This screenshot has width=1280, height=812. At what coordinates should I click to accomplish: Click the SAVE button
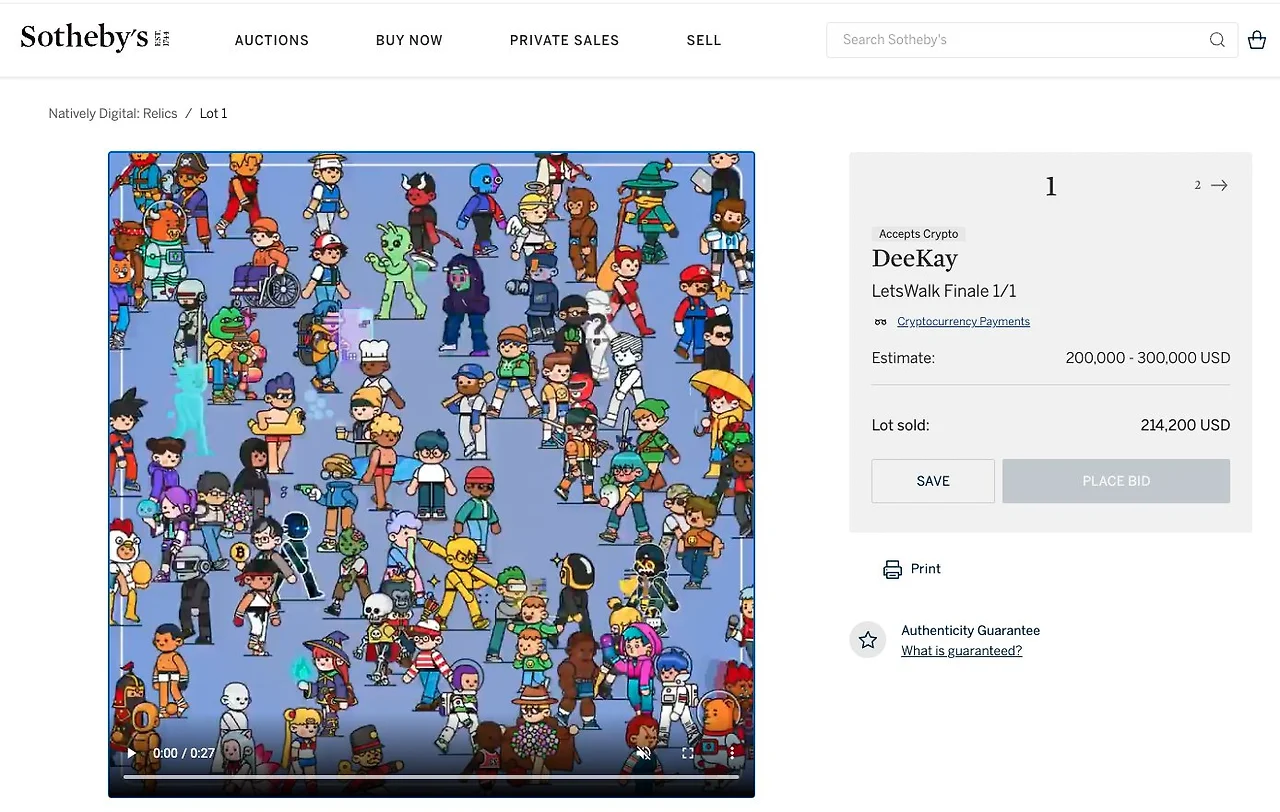933,481
